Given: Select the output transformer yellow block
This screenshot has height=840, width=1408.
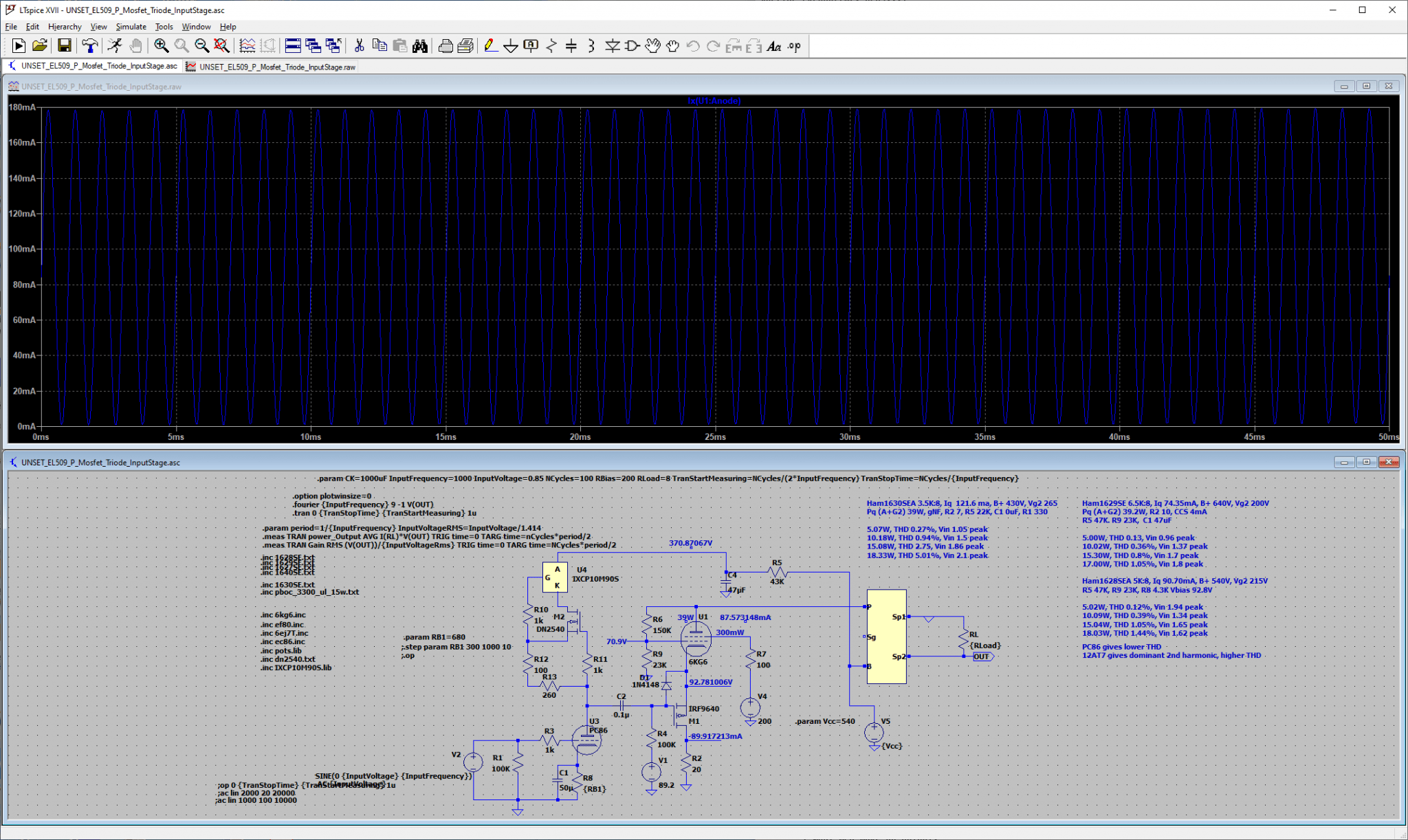Looking at the screenshot, I should (886, 637).
